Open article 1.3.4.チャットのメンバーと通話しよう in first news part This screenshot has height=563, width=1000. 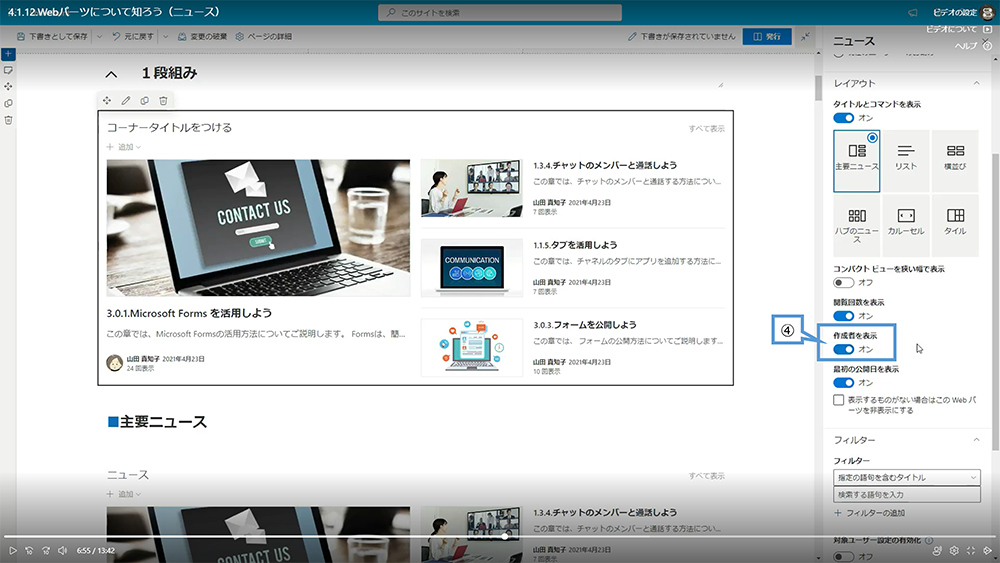pos(605,165)
